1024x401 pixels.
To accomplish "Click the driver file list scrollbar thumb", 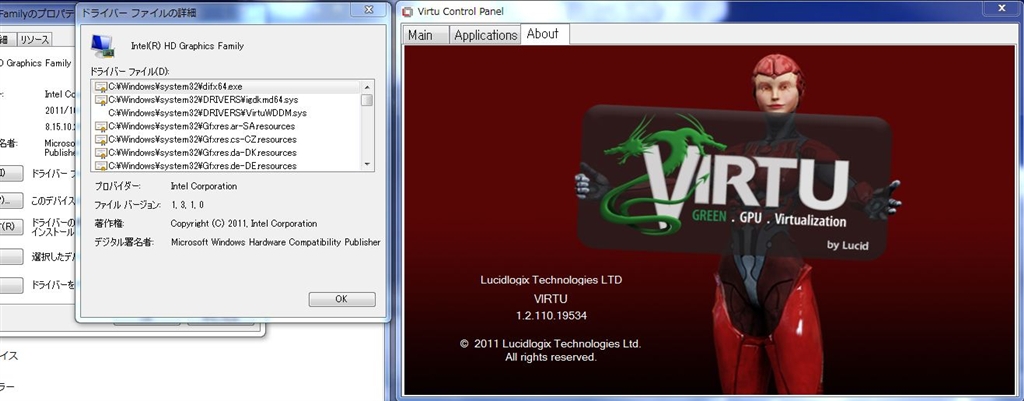I will (x=367, y=100).
